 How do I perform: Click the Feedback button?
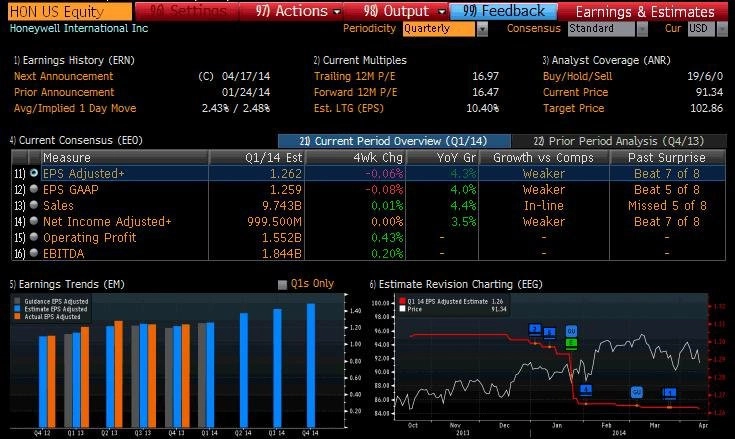(504, 11)
